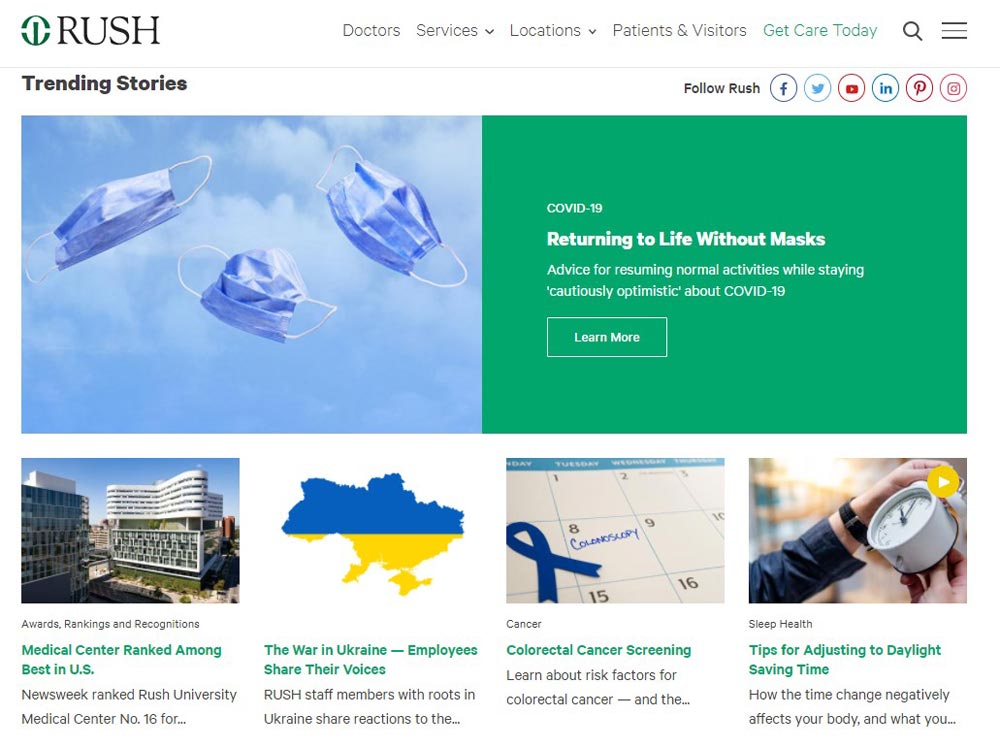
Task: Select the Get Care Today link
Action: [x=820, y=31]
